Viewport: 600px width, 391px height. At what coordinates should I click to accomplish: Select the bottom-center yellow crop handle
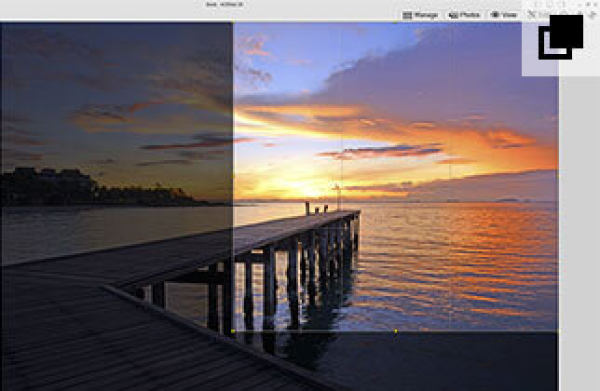tap(395, 331)
